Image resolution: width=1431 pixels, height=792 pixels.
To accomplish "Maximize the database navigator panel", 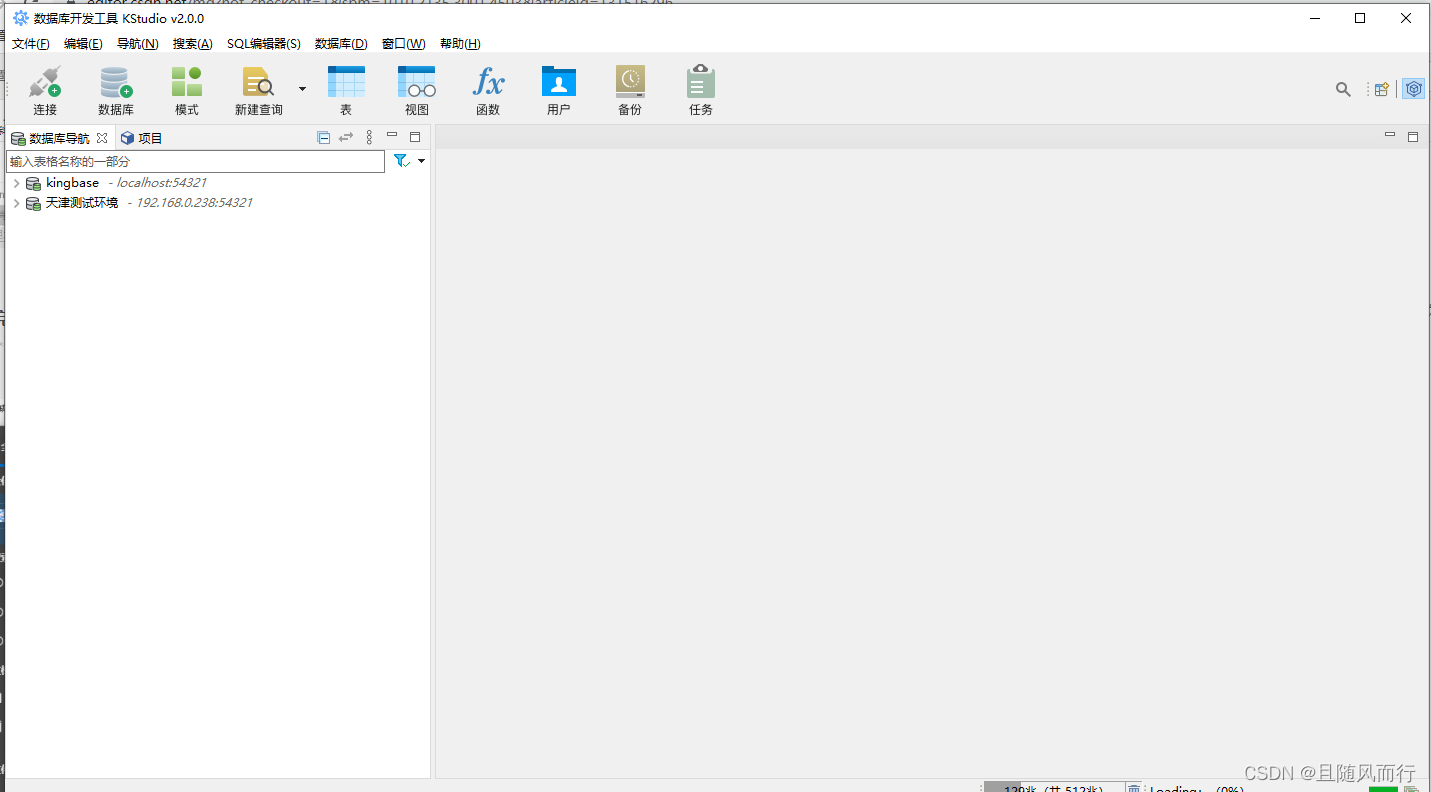I will [415, 137].
